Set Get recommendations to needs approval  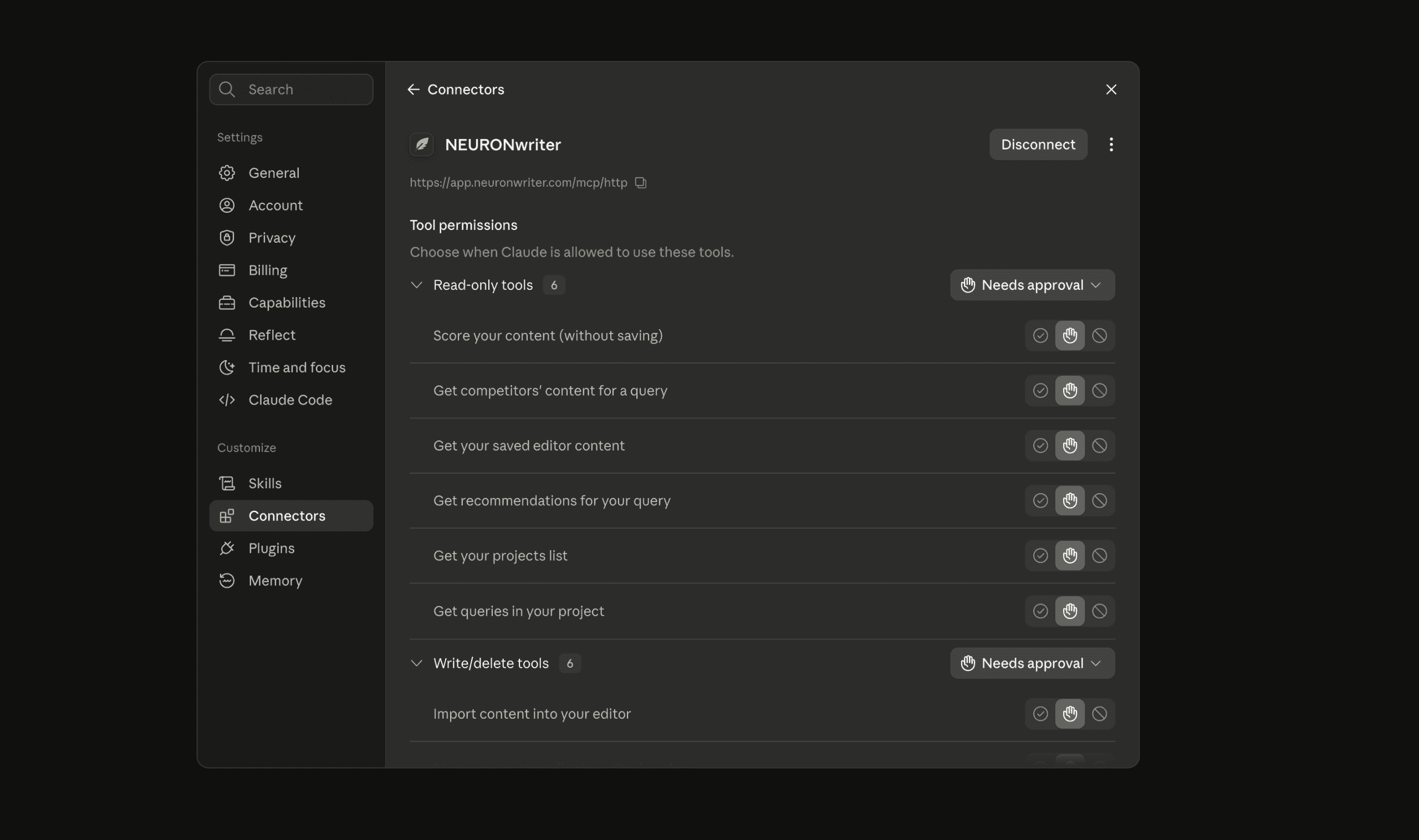pyautogui.click(x=1070, y=500)
